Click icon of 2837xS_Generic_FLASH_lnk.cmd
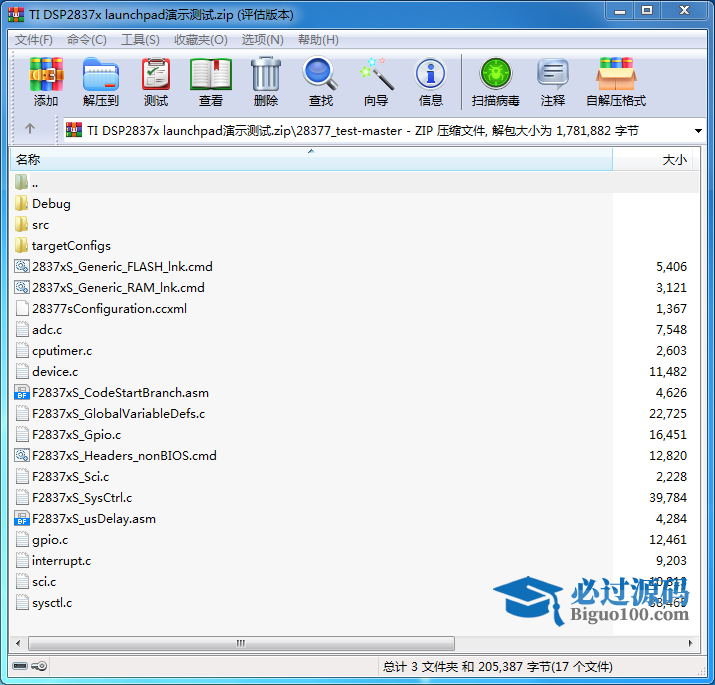The image size is (715, 685). click(x=22, y=266)
